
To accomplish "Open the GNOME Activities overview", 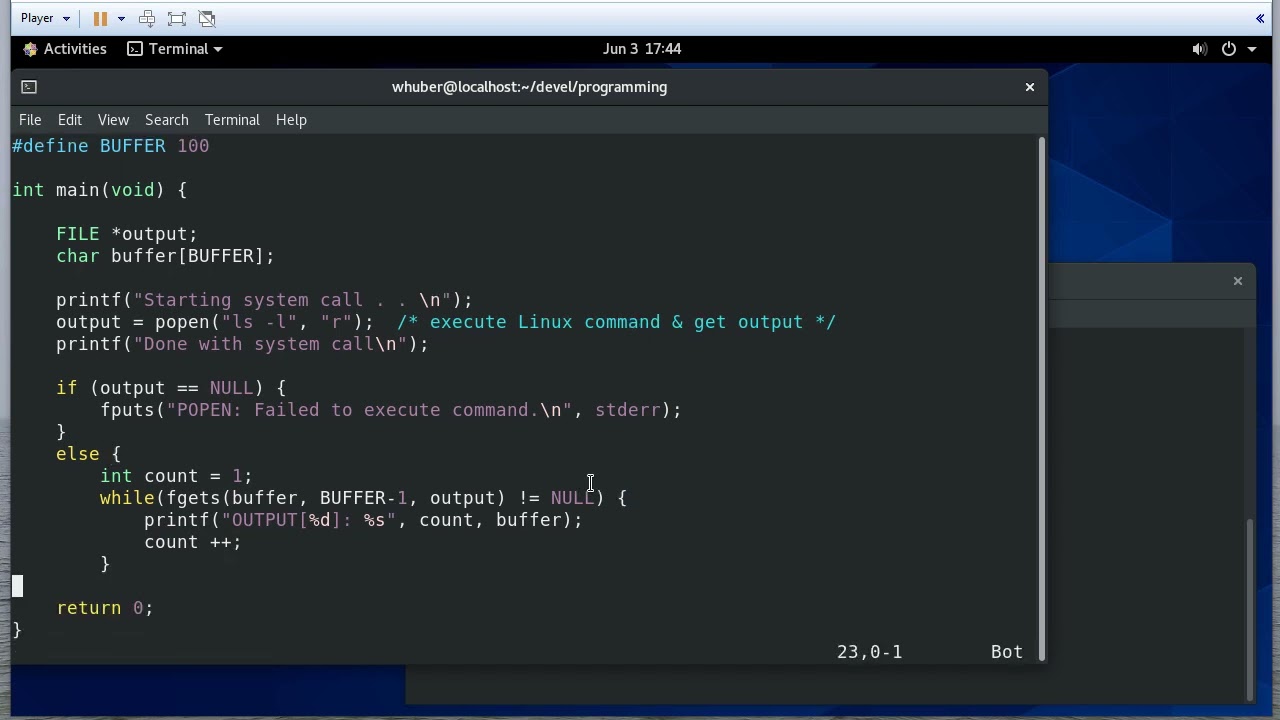I will (x=65, y=49).
